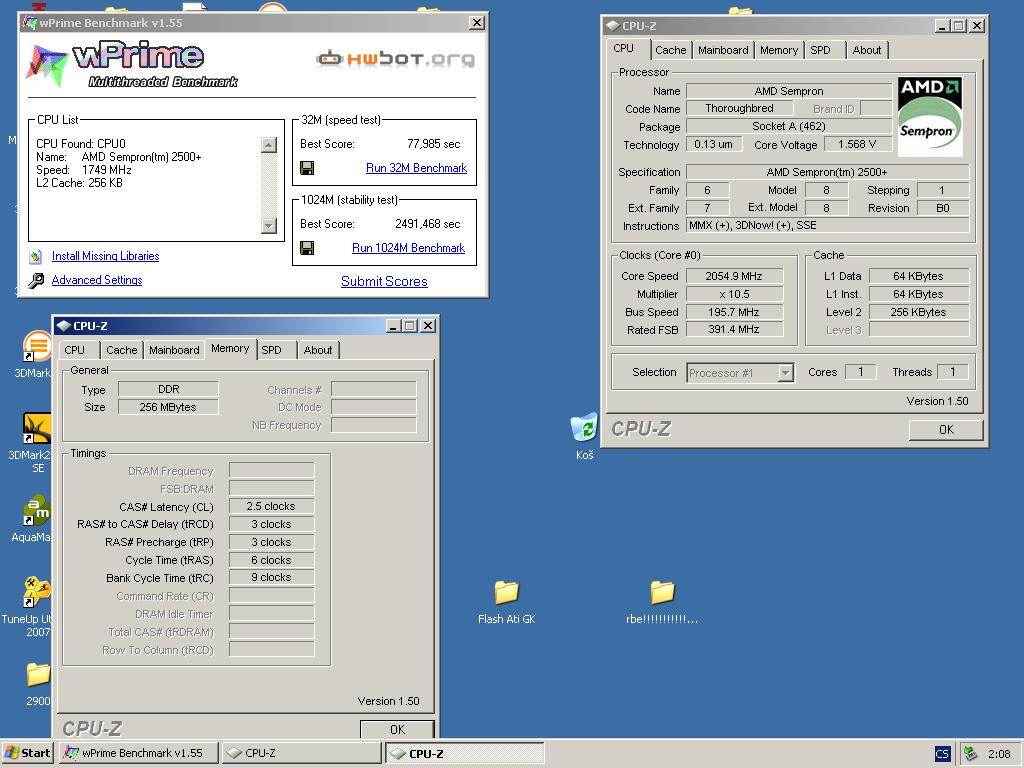1024x768 pixels.
Task: Open the Install Missing Libraries link
Action: (x=105, y=256)
